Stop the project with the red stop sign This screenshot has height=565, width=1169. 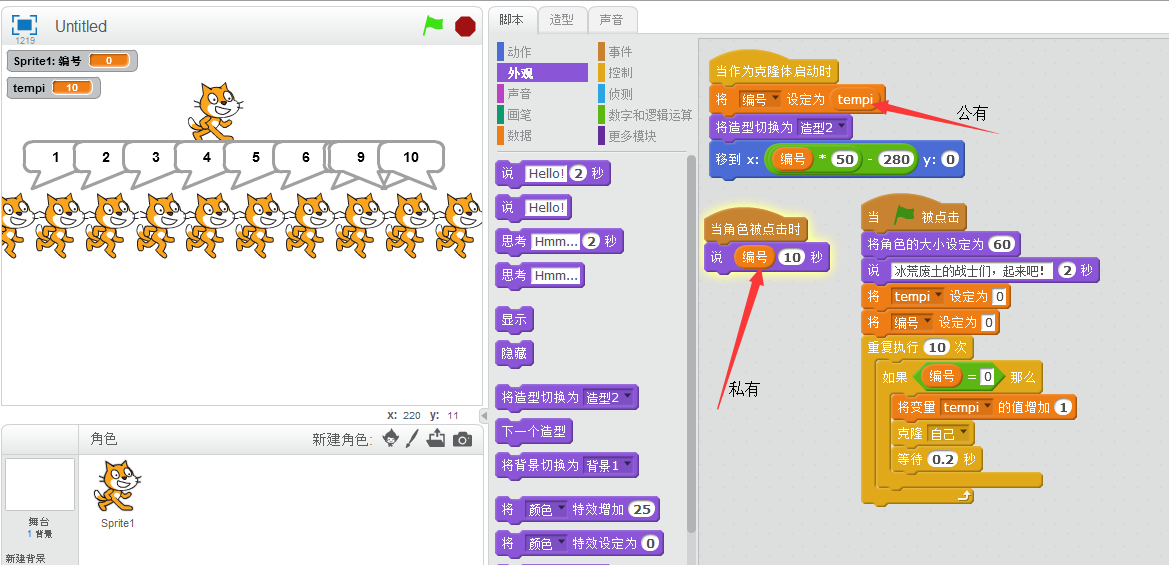[x=465, y=26]
